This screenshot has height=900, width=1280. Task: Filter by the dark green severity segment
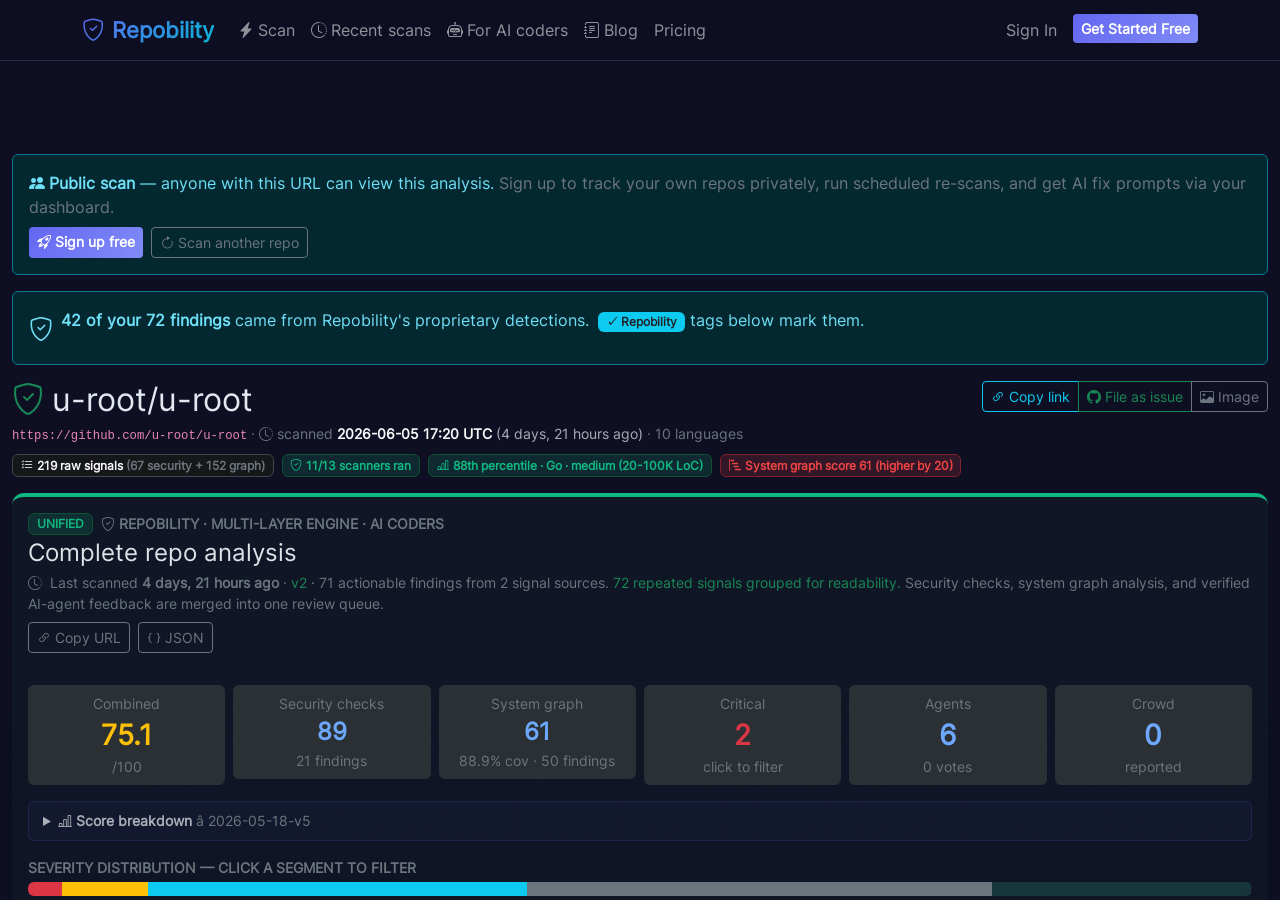[x=1122, y=889]
